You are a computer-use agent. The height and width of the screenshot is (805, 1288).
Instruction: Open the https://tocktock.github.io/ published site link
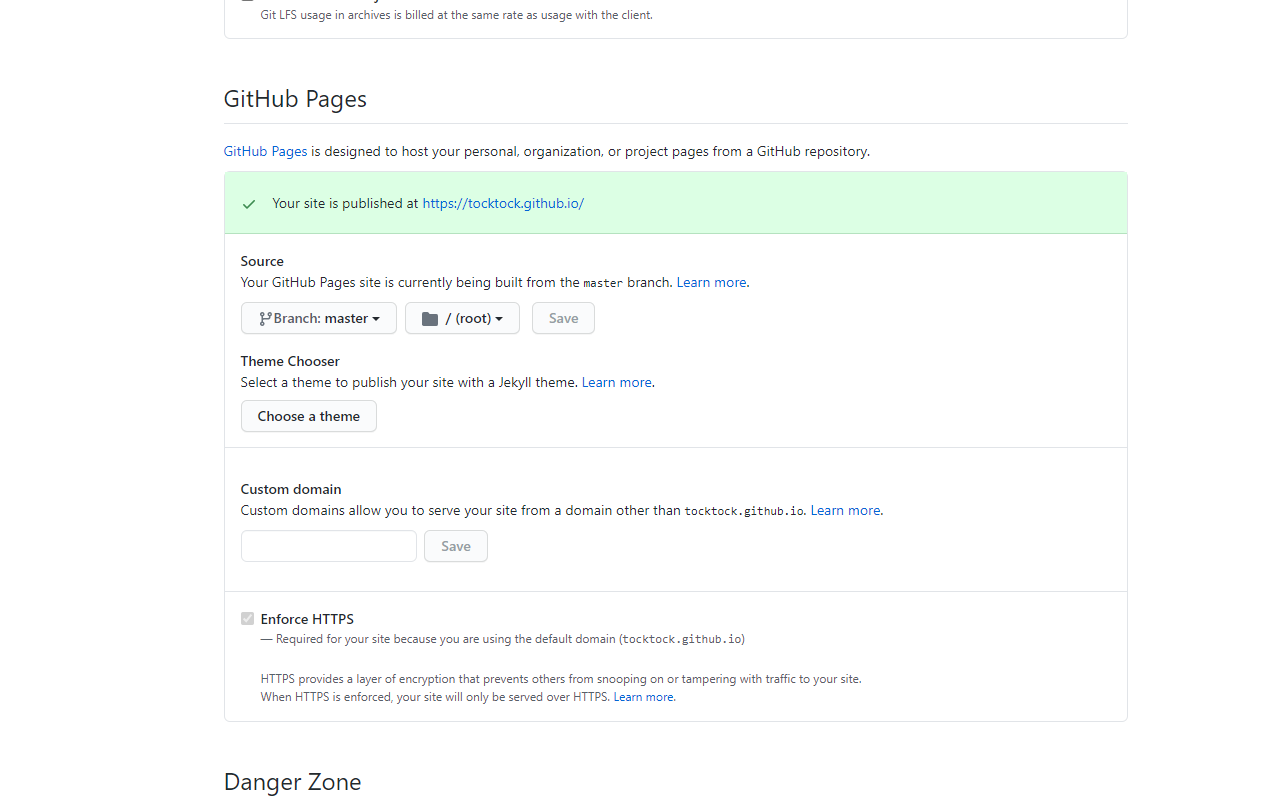click(503, 203)
